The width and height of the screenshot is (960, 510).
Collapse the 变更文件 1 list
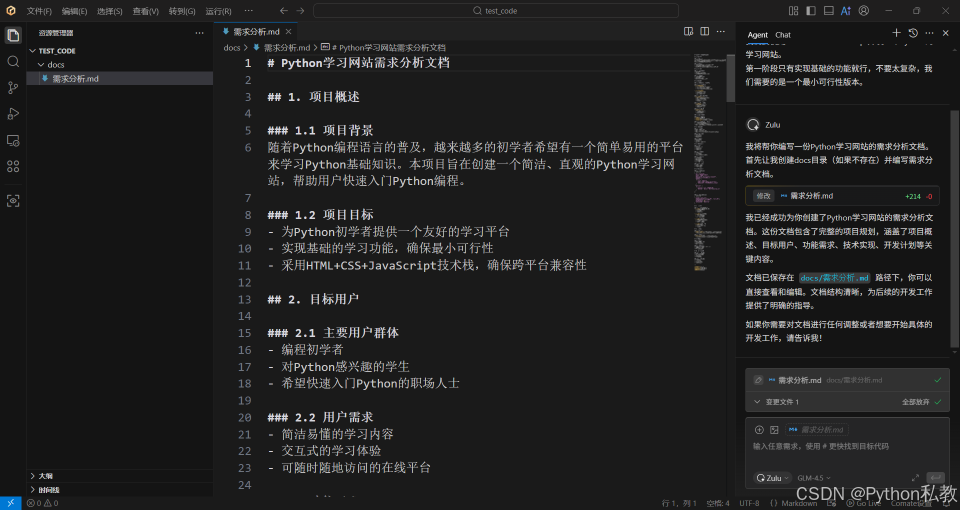coord(776,402)
